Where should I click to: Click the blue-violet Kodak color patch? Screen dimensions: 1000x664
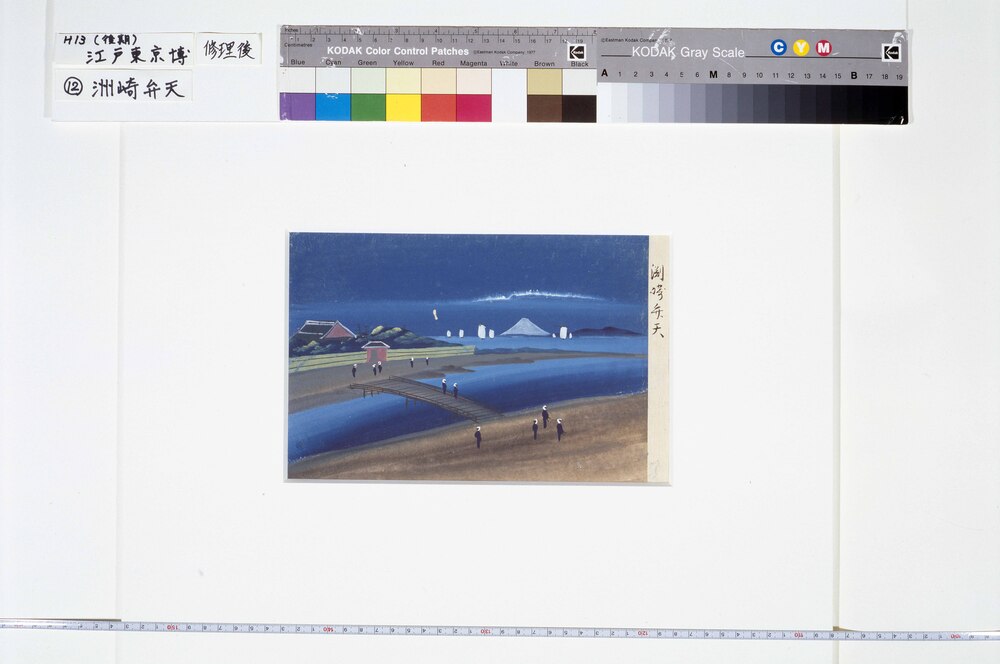pyautogui.click(x=298, y=107)
